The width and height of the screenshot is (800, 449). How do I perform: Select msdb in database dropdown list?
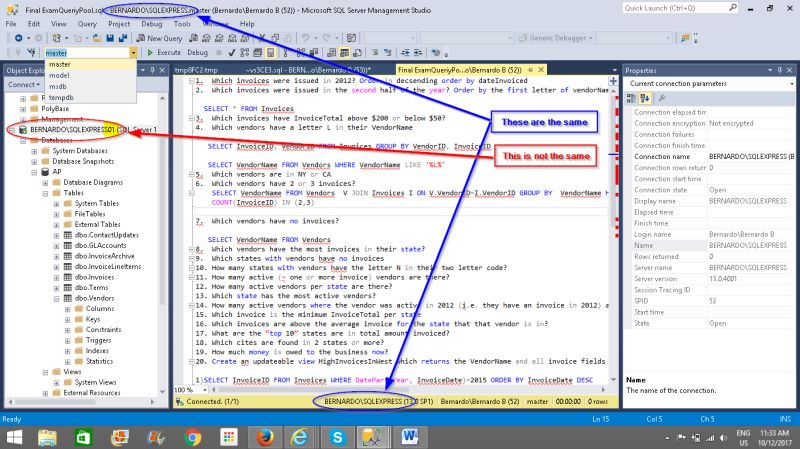pyautogui.click(x=90, y=86)
